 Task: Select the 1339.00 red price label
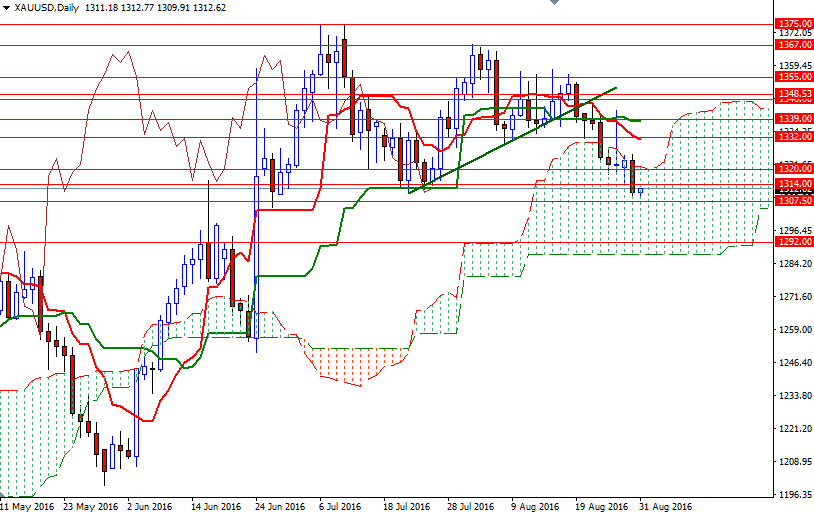pos(794,119)
